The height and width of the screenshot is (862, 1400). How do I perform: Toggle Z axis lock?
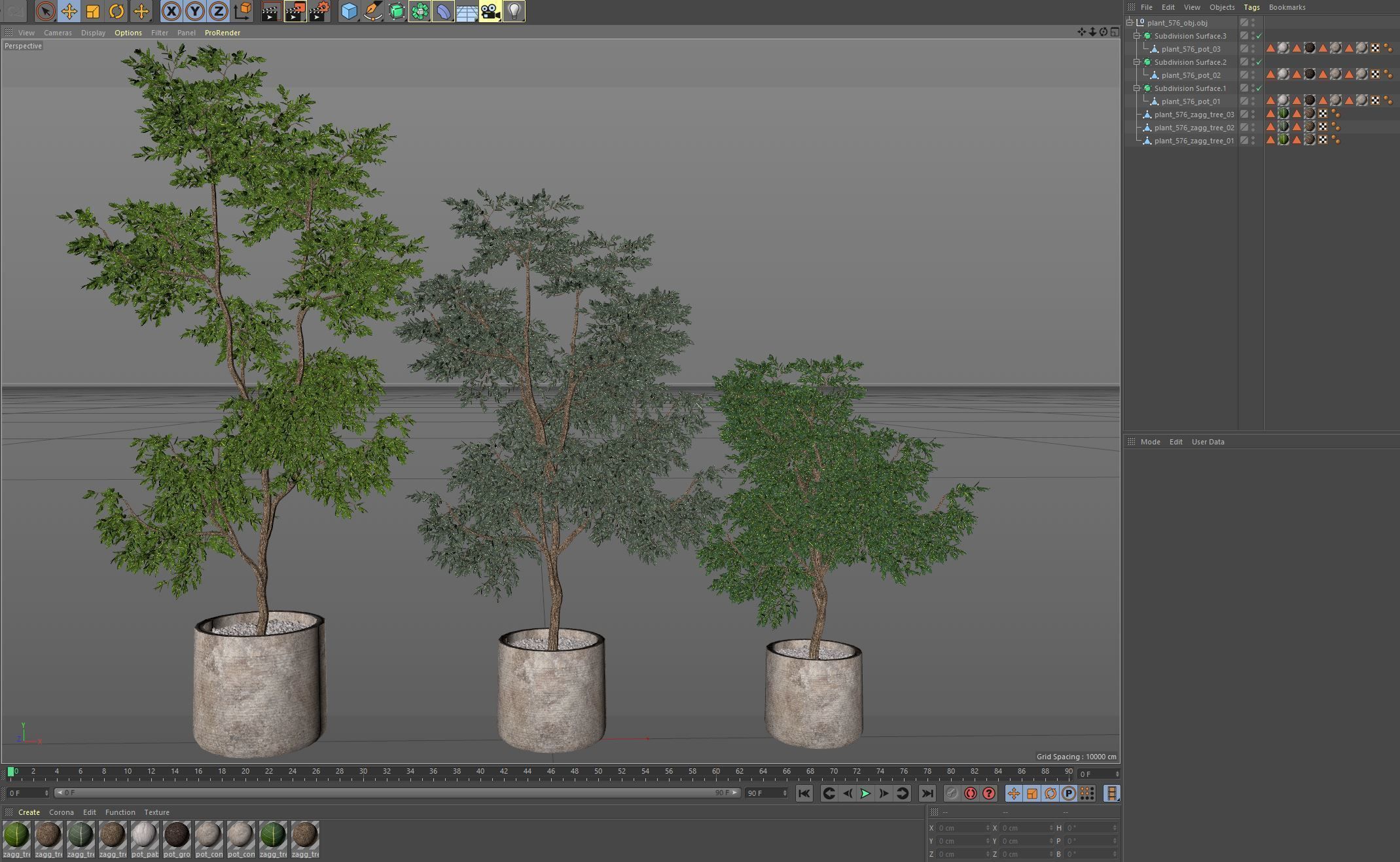point(218,11)
